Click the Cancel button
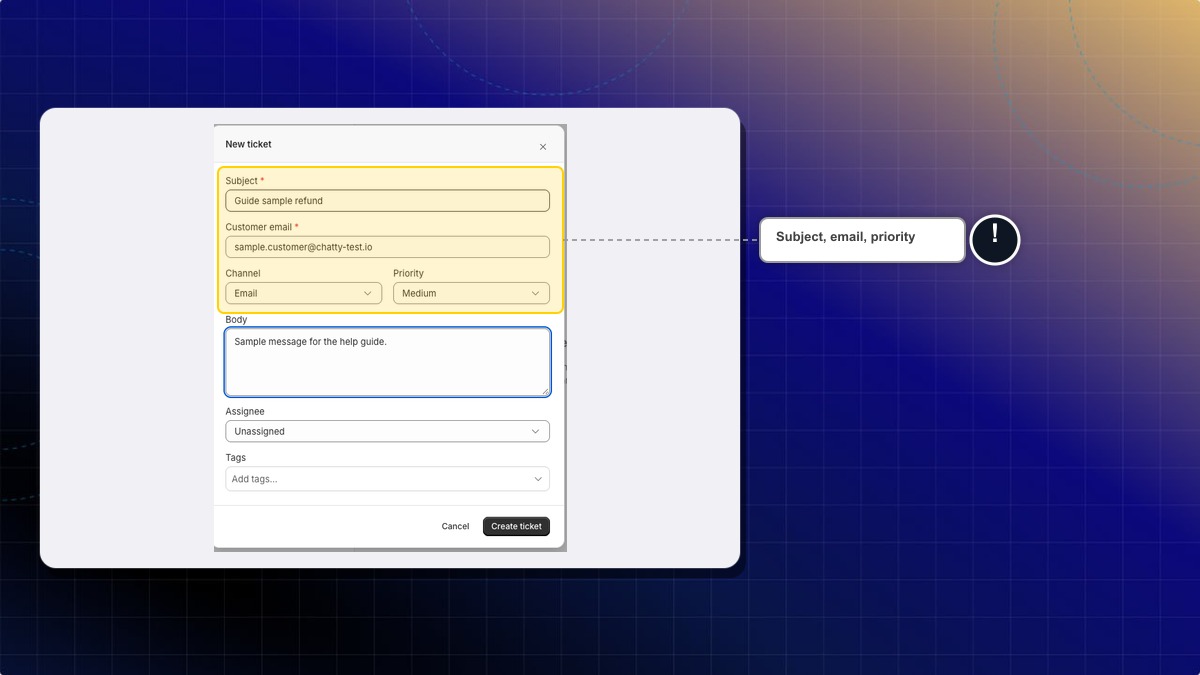The width and height of the screenshot is (1200, 675). 455,526
